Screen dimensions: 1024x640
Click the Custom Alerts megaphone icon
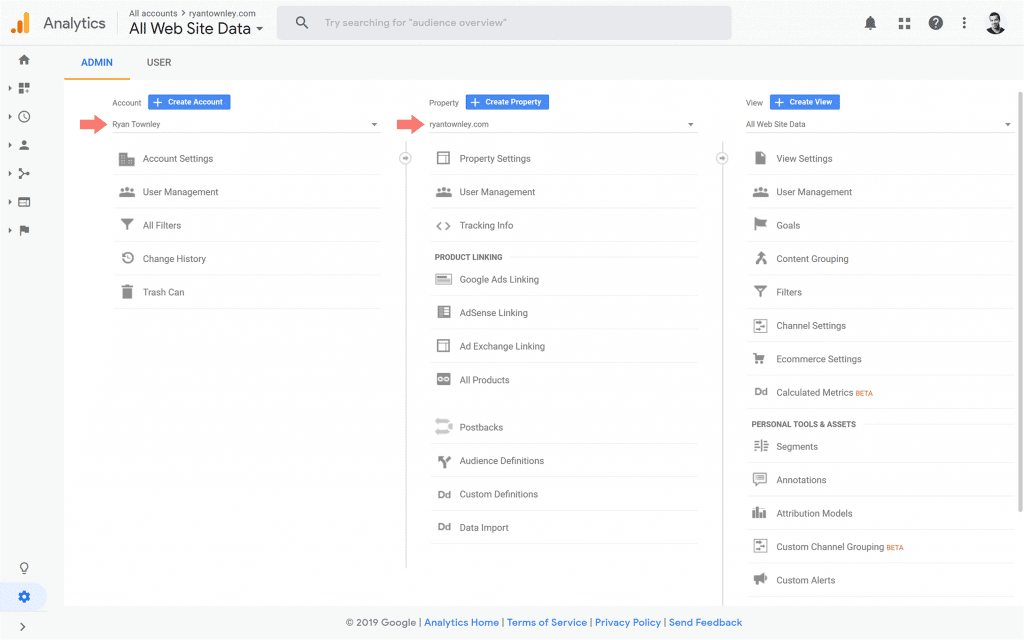[760, 579]
